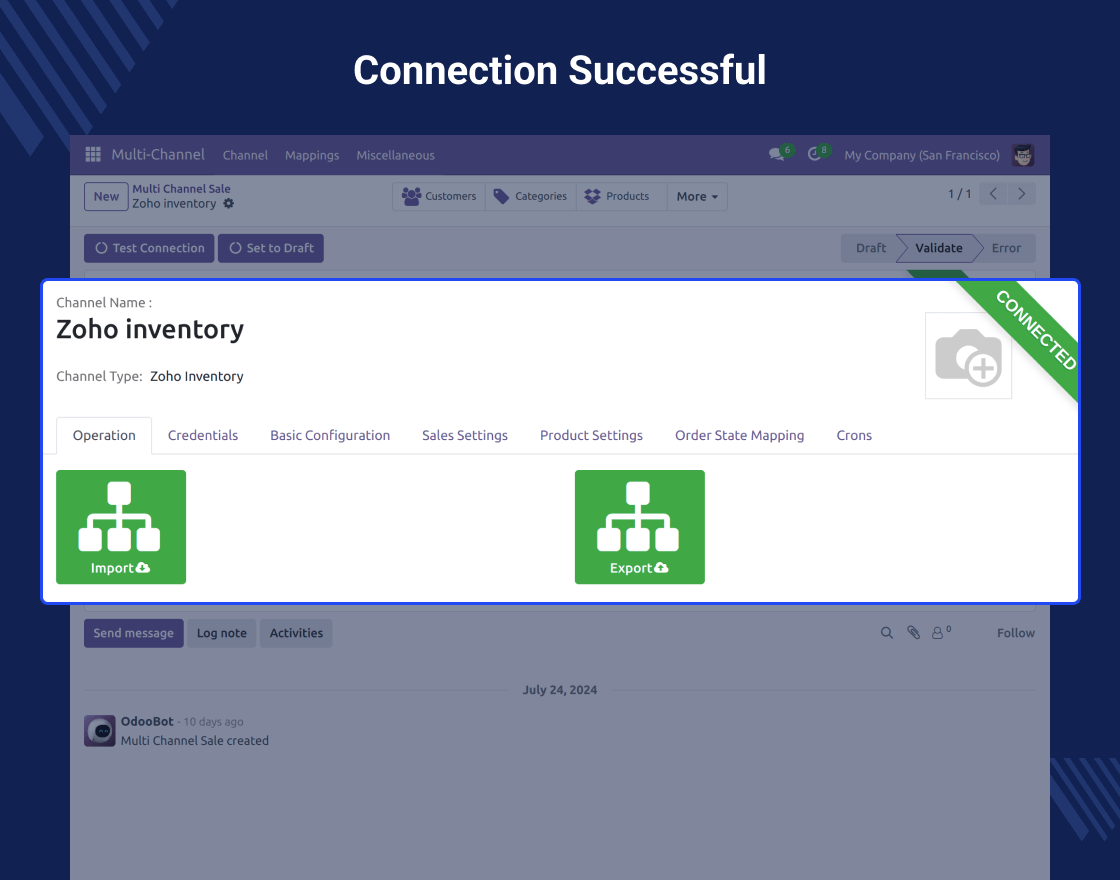Switch to the Credentials tab
The width and height of the screenshot is (1120, 880).
pos(203,436)
